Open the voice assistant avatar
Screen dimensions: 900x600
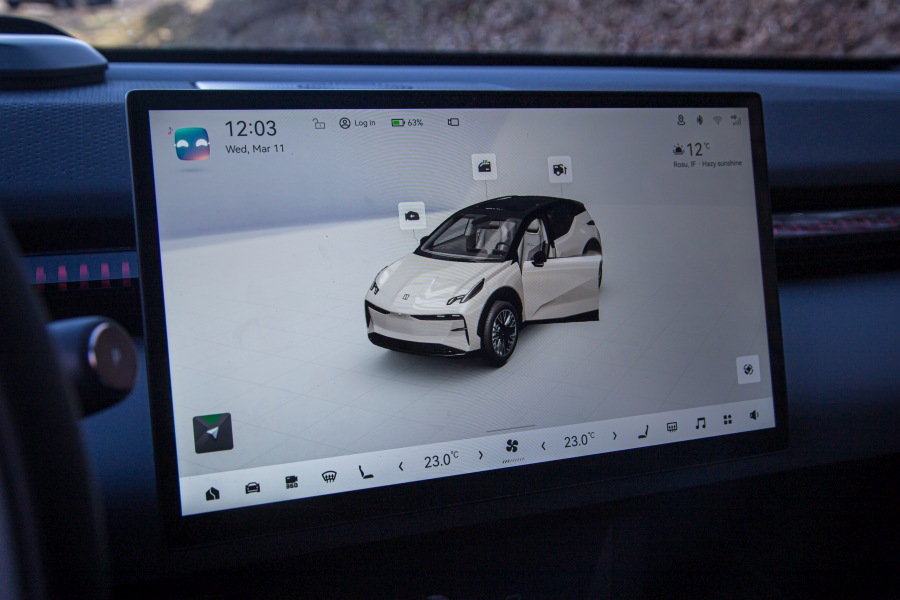pos(192,144)
